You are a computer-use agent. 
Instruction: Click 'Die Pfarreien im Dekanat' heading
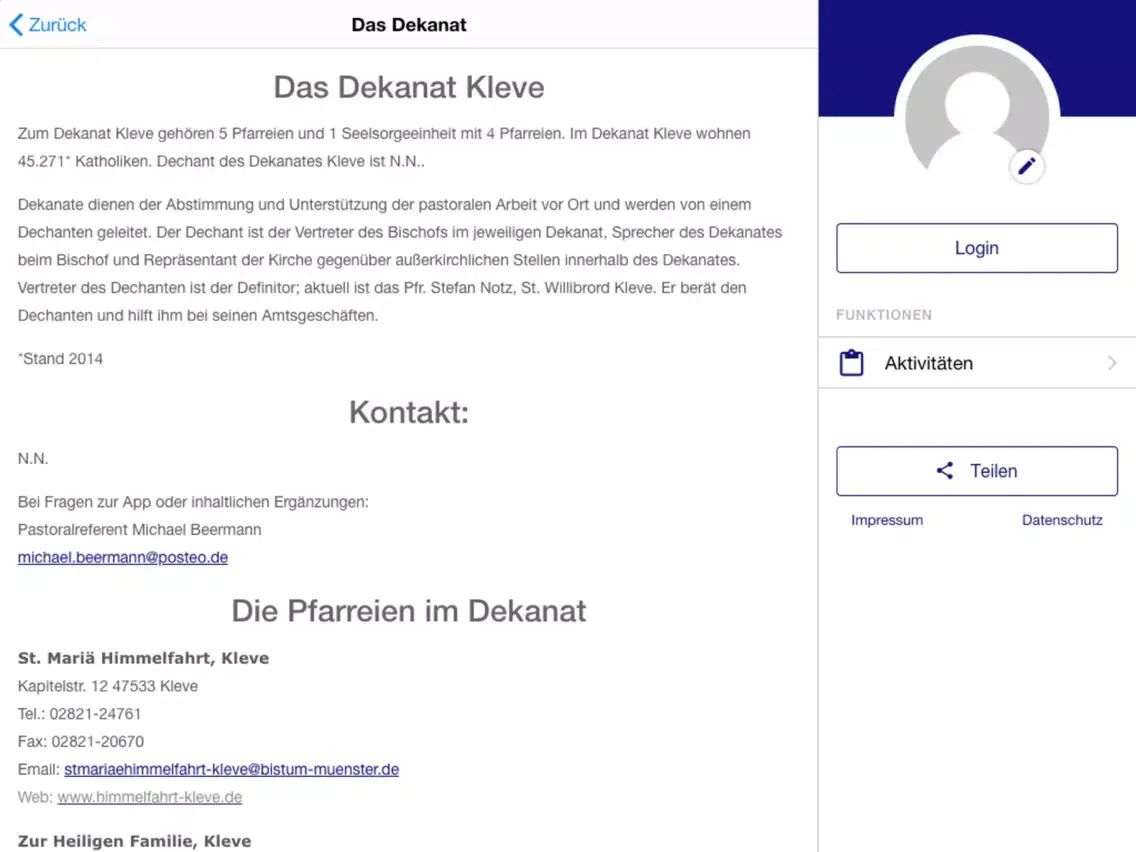pos(409,611)
